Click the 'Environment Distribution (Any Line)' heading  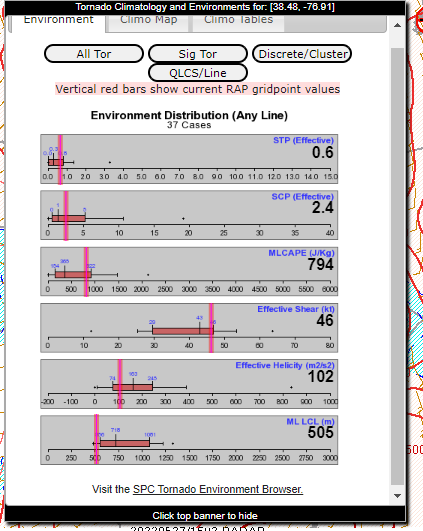189,115
